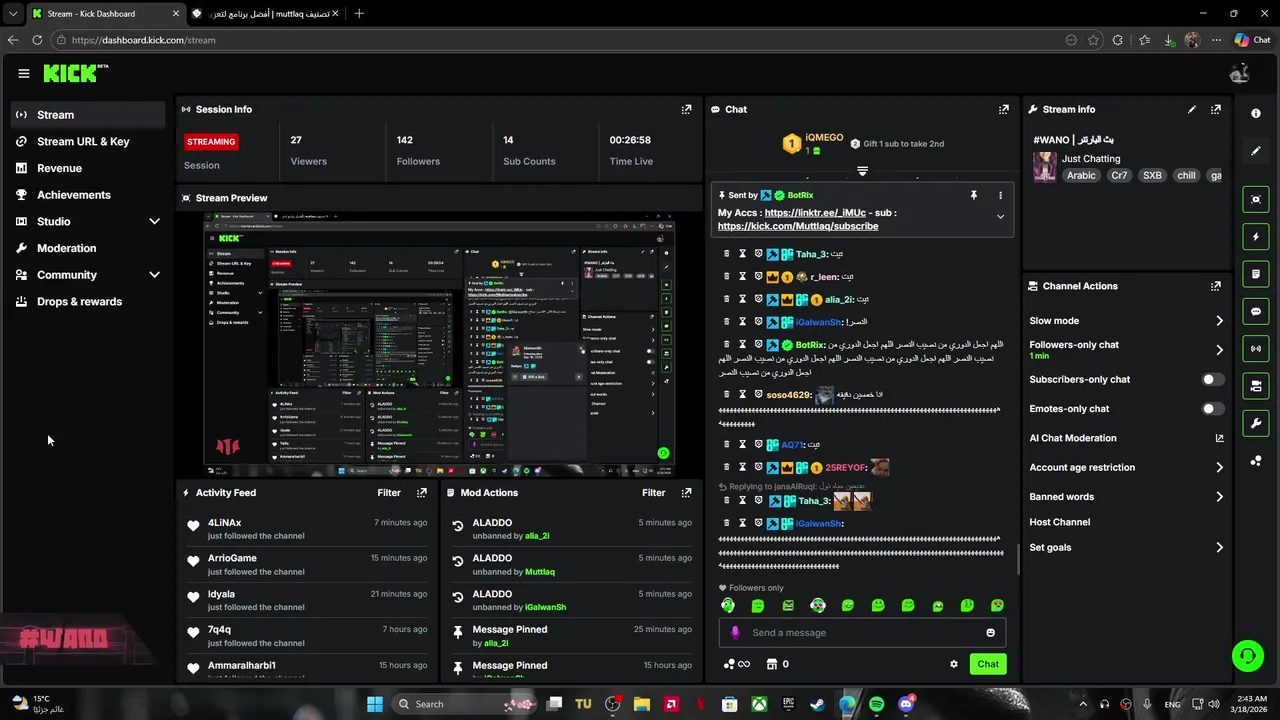The image size is (1280, 720).
Task: Expand Set goals options
Action: point(1219,548)
